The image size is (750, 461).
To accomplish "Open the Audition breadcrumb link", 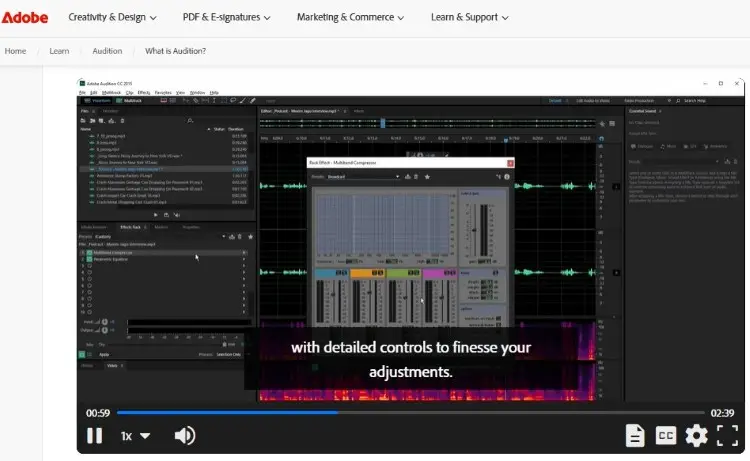I will pos(107,51).
